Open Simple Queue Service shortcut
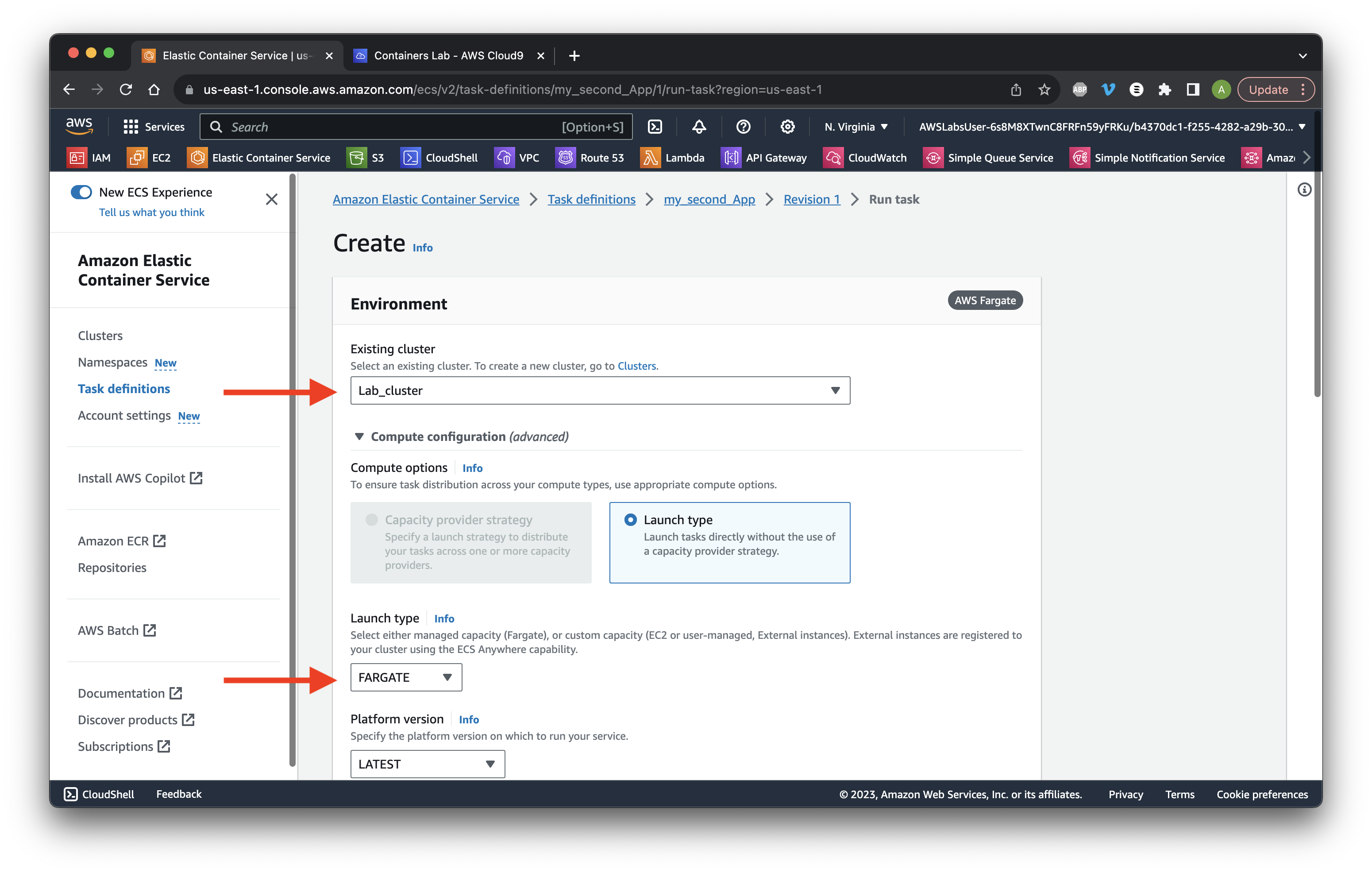The width and height of the screenshot is (1372, 873). click(x=988, y=158)
